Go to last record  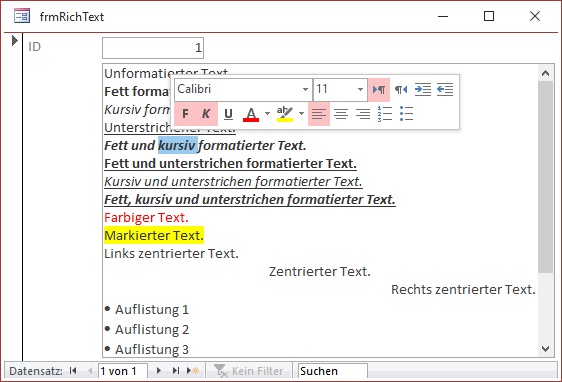pyautogui.click(x=176, y=371)
